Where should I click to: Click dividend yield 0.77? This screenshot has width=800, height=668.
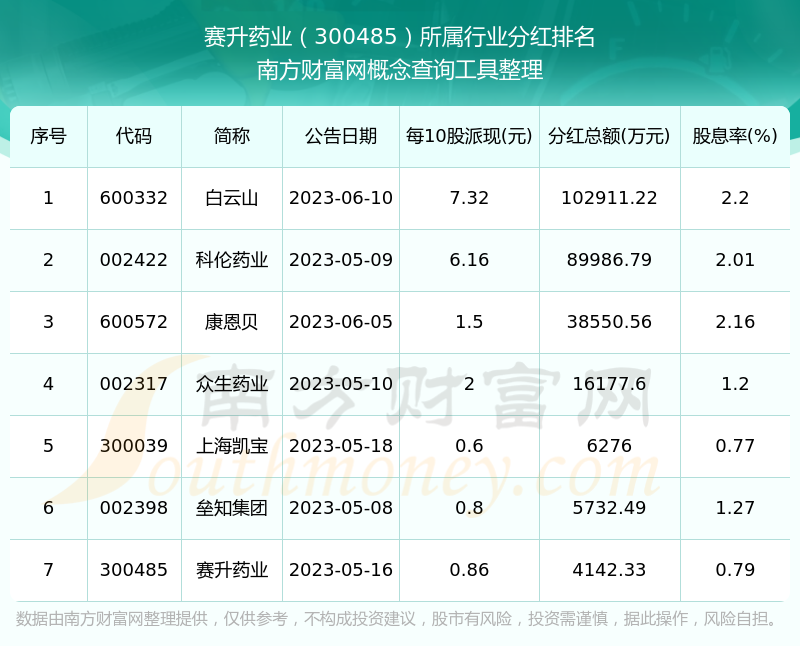click(735, 446)
